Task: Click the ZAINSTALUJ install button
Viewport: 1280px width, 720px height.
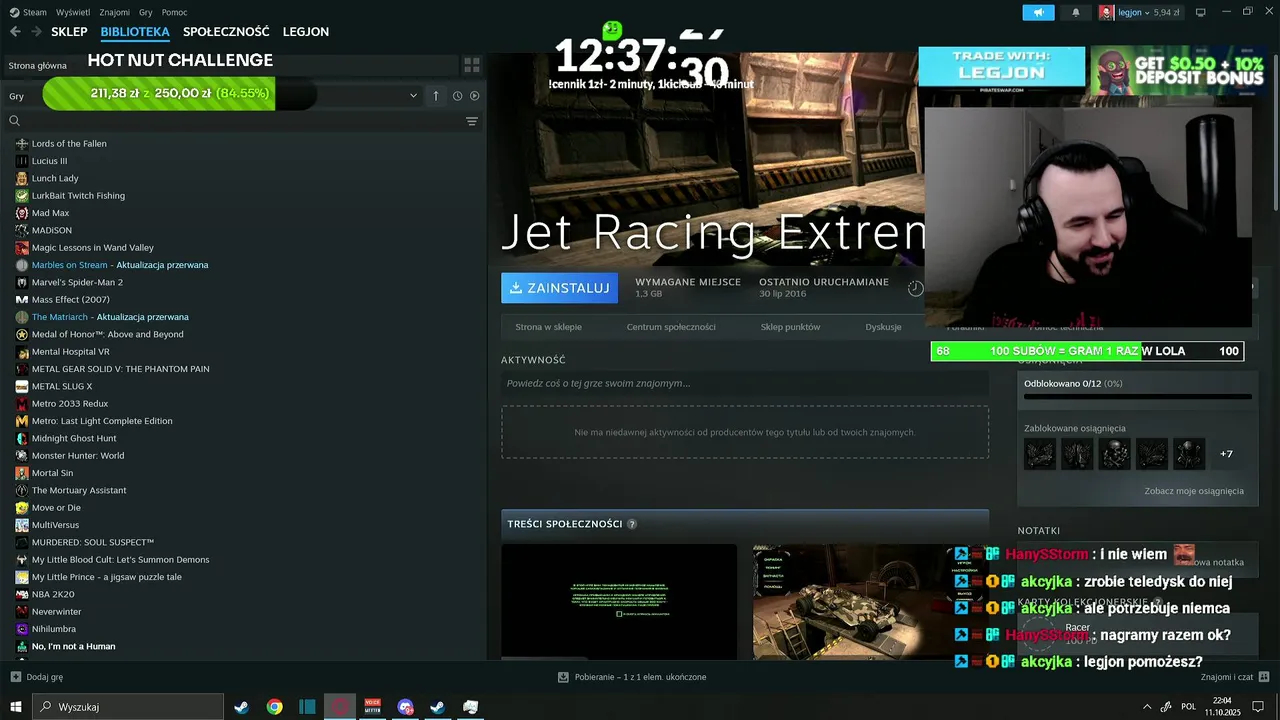Action: click(x=559, y=288)
